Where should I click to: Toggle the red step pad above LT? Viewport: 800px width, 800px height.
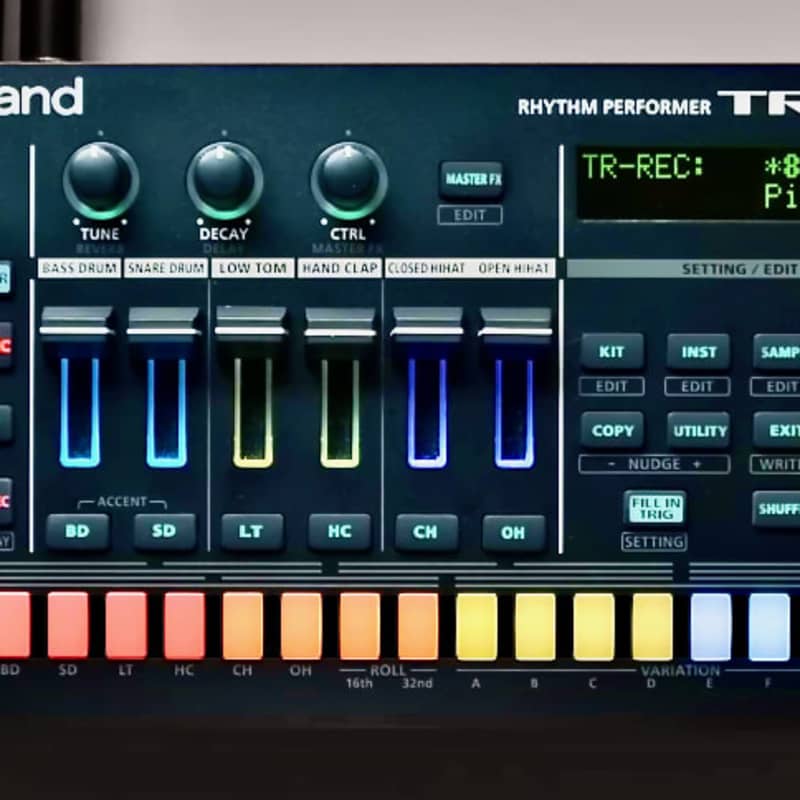pyautogui.click(x=126, y=625)
